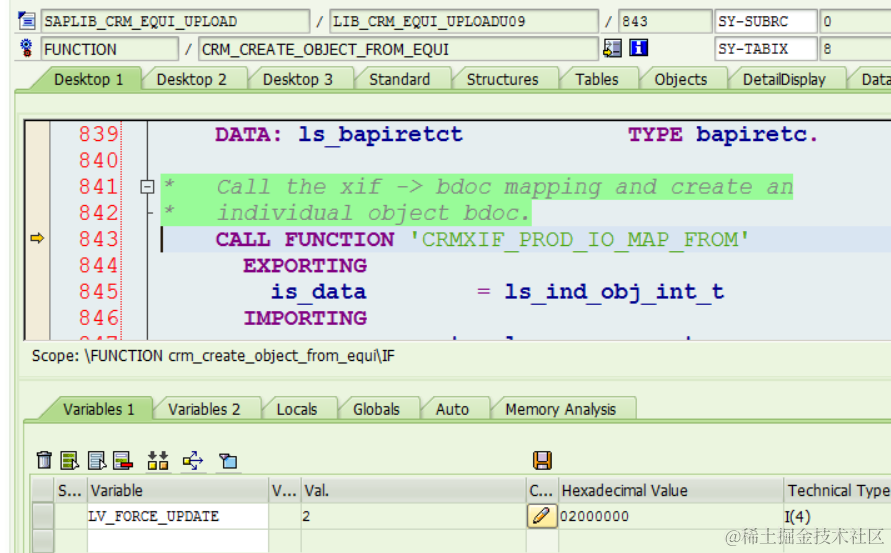
Task: Open the DetailDisplay tab
Action: click(x=784, y=80)
